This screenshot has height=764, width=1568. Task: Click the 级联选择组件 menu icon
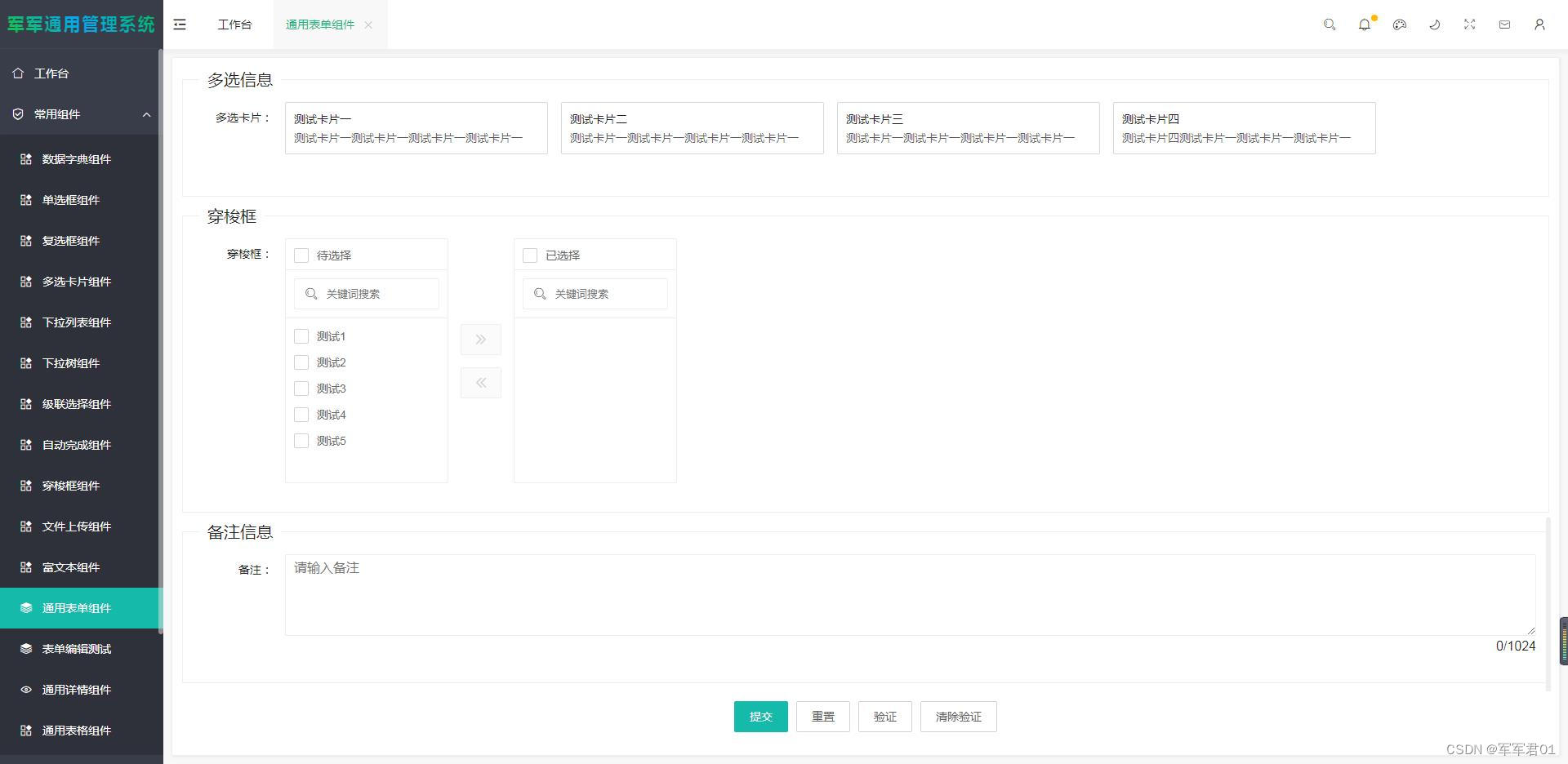(x=26, y=404)
